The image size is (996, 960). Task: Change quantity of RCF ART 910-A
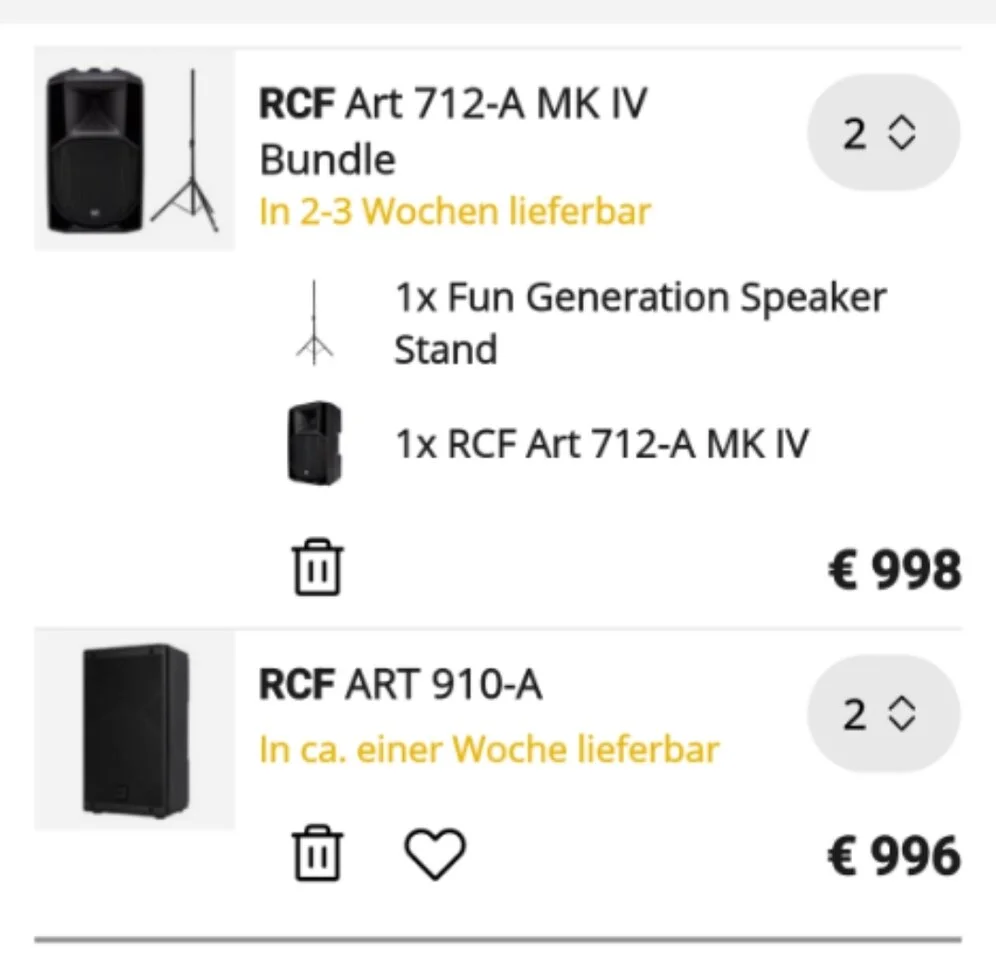[882, 715]
